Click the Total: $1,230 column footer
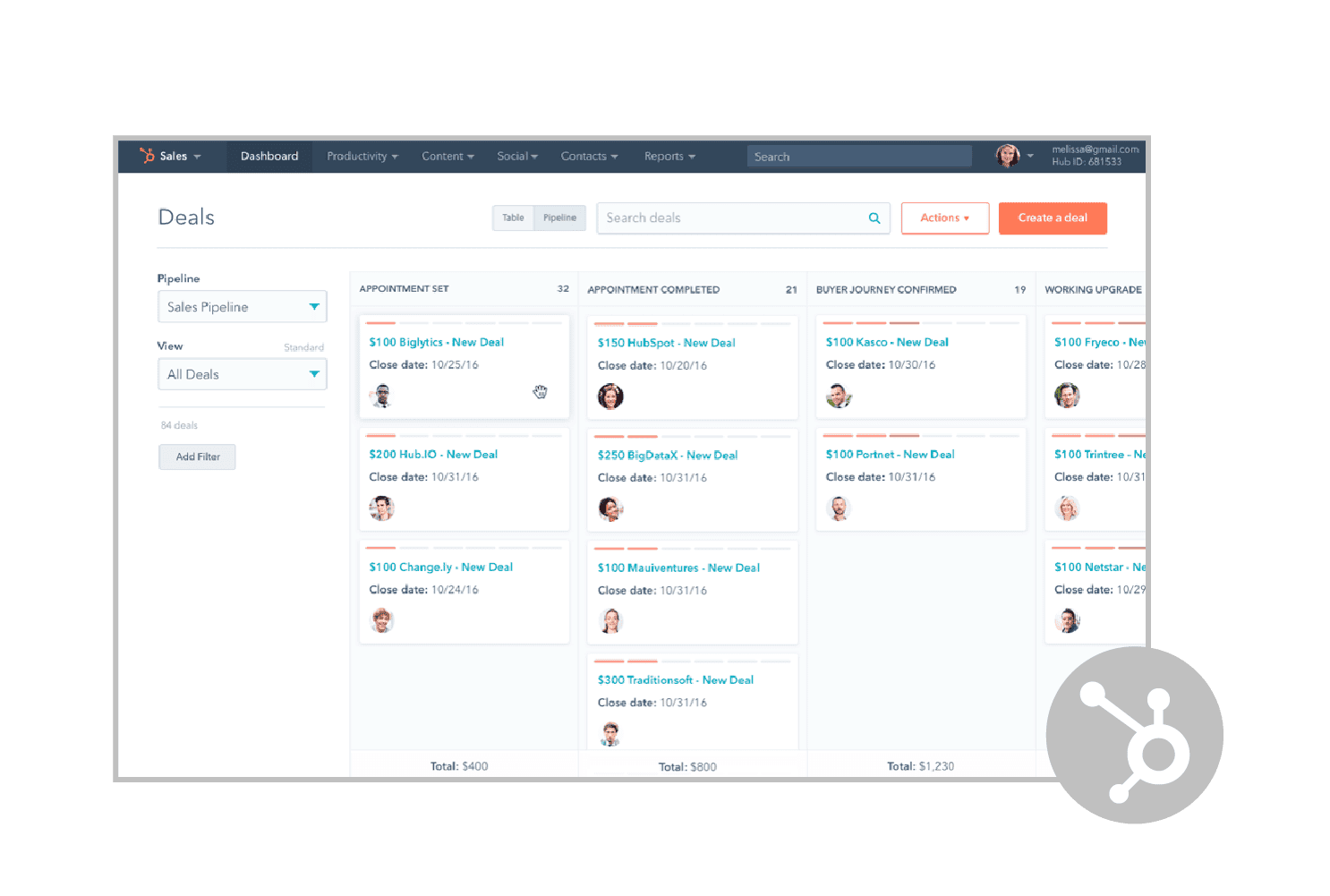1330x896 pixels. point(920,766)
